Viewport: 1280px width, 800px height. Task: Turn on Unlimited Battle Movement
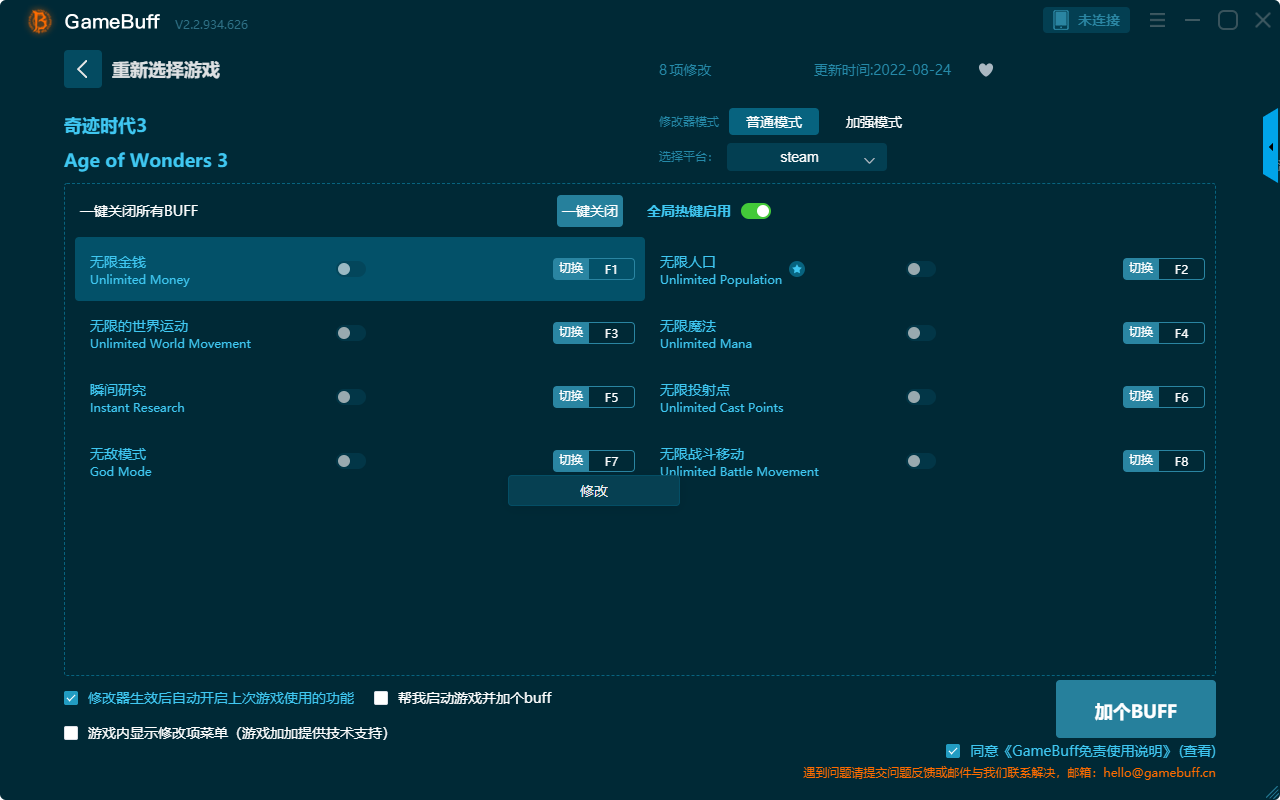[921, 461]
